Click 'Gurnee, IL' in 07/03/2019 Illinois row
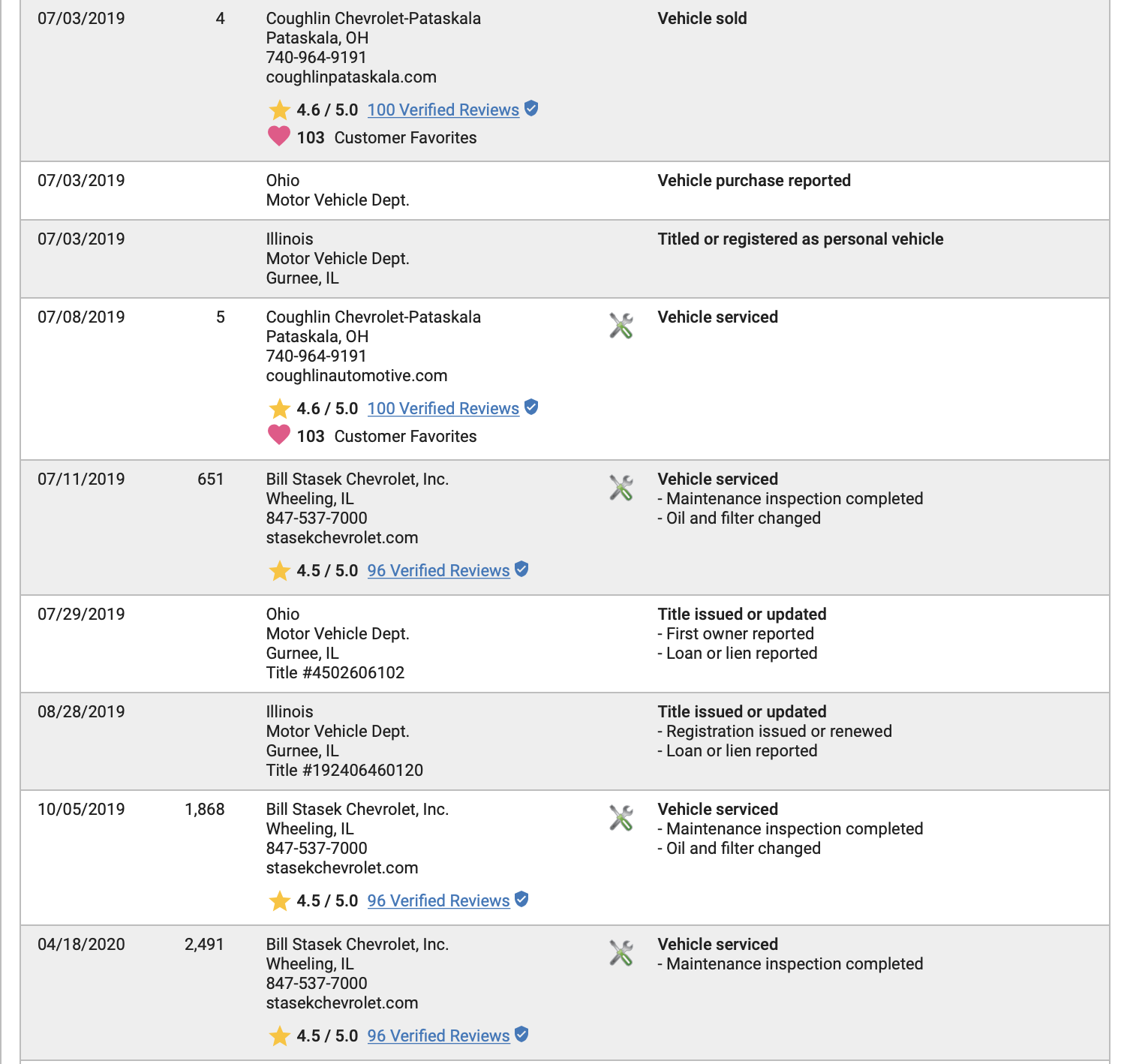Screen dimensions: 1127x1064 point(302,278)
